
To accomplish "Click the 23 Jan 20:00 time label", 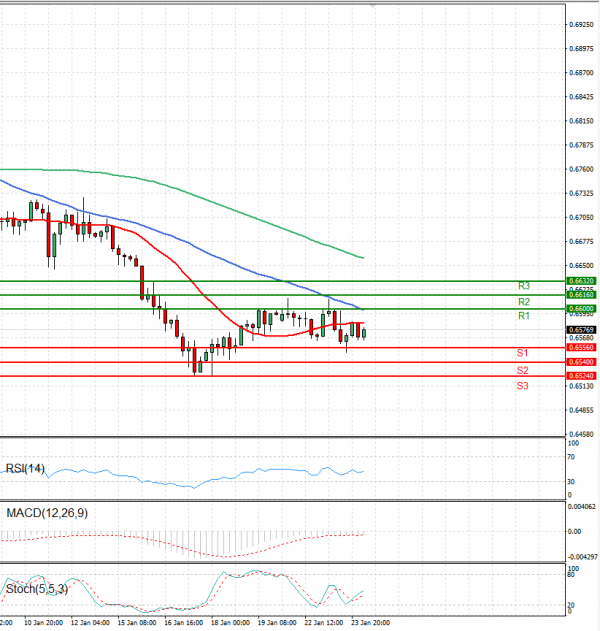I will pos(371,623).
